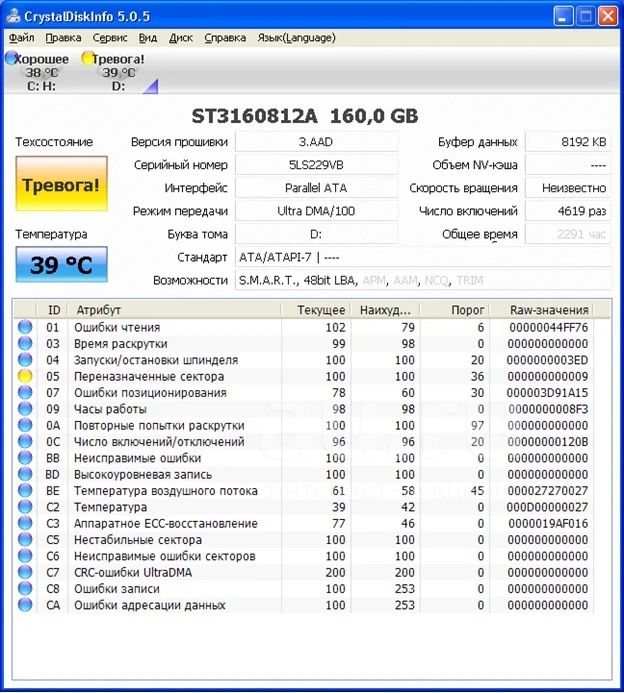Click status icon for 03 Время раскрутки
Image resolution: width=624 pixels, height=693 pixels.
(25, 343)
